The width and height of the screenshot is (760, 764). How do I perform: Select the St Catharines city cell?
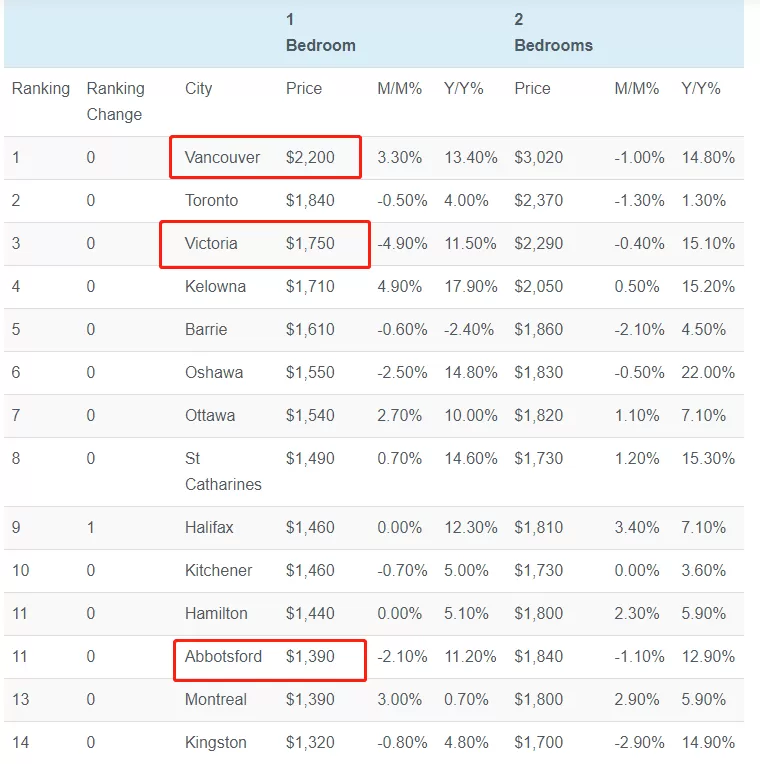(223, 471)
